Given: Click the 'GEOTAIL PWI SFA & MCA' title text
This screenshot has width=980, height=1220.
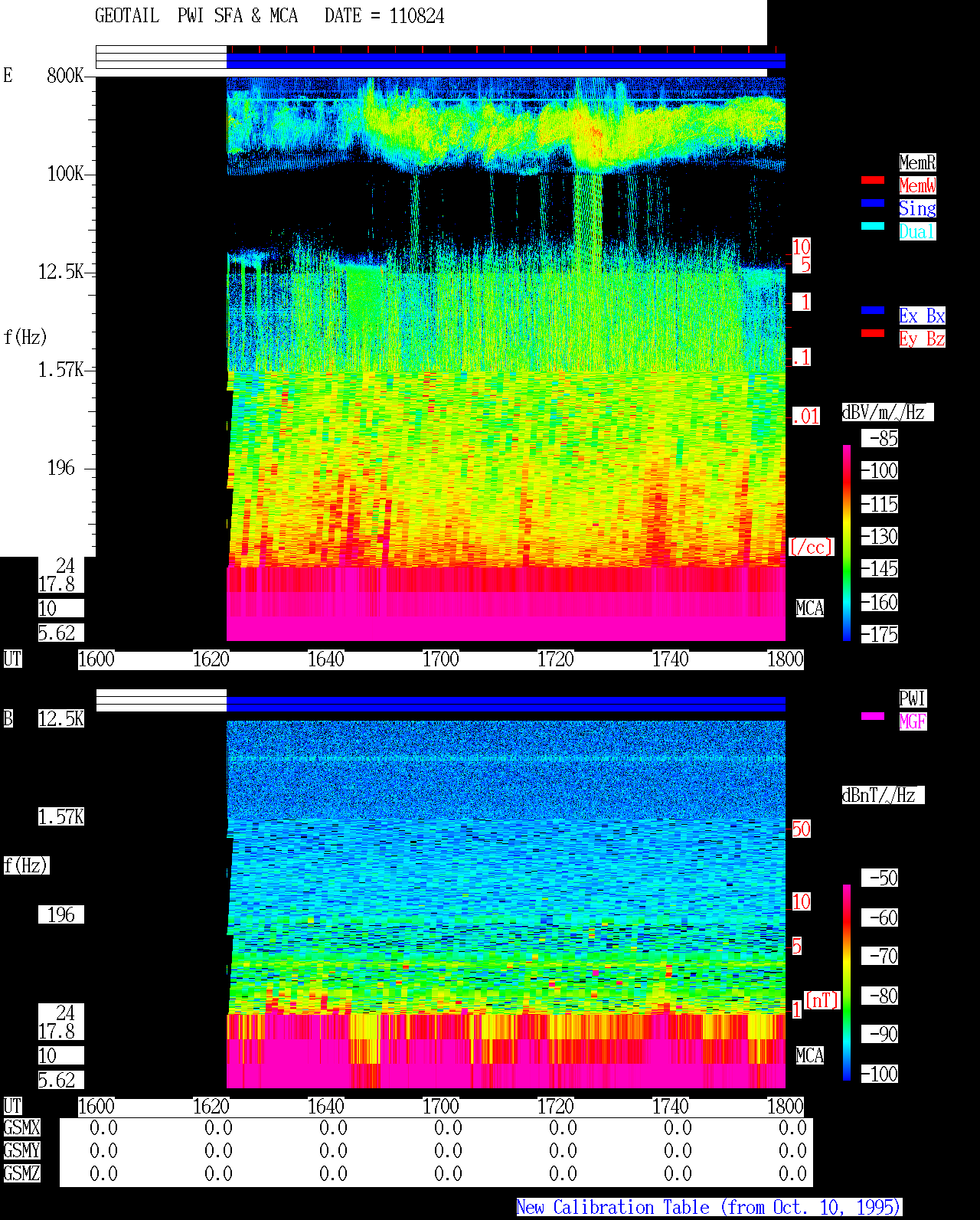Looking at the screenshot, I should 196,15.
